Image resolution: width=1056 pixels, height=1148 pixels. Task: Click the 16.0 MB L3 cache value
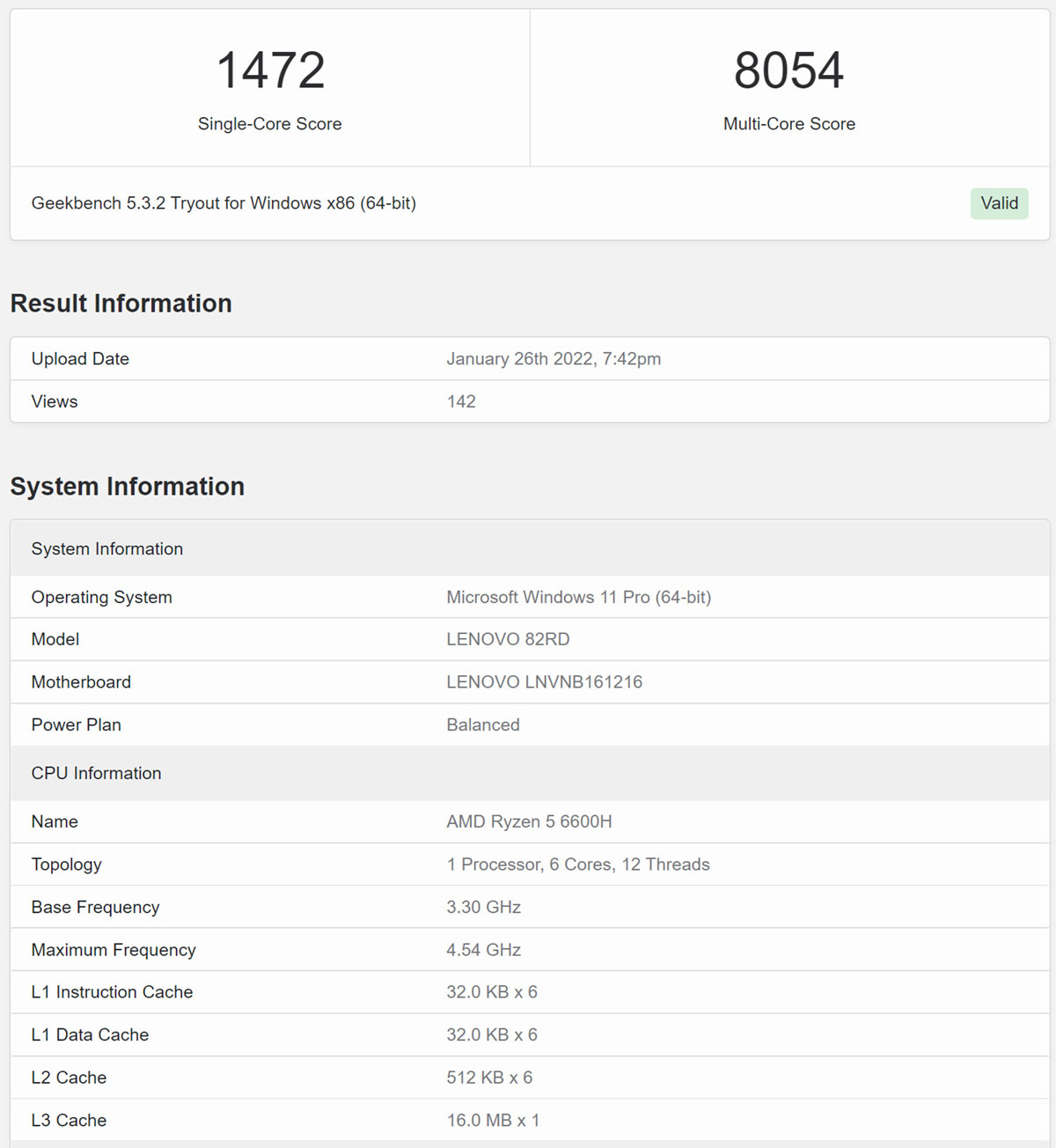click(493, 1120)
